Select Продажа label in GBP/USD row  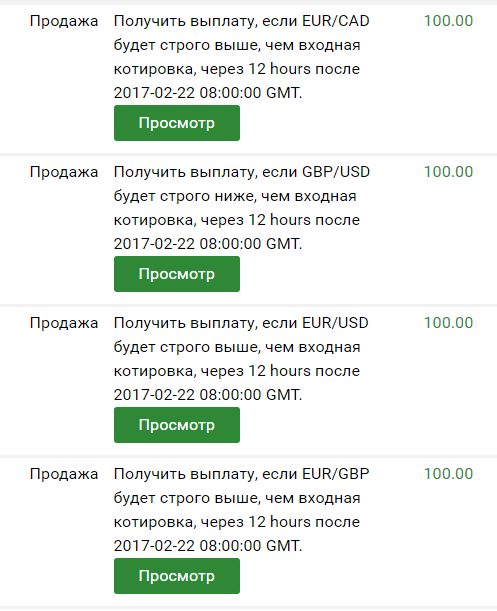point(64,173)
